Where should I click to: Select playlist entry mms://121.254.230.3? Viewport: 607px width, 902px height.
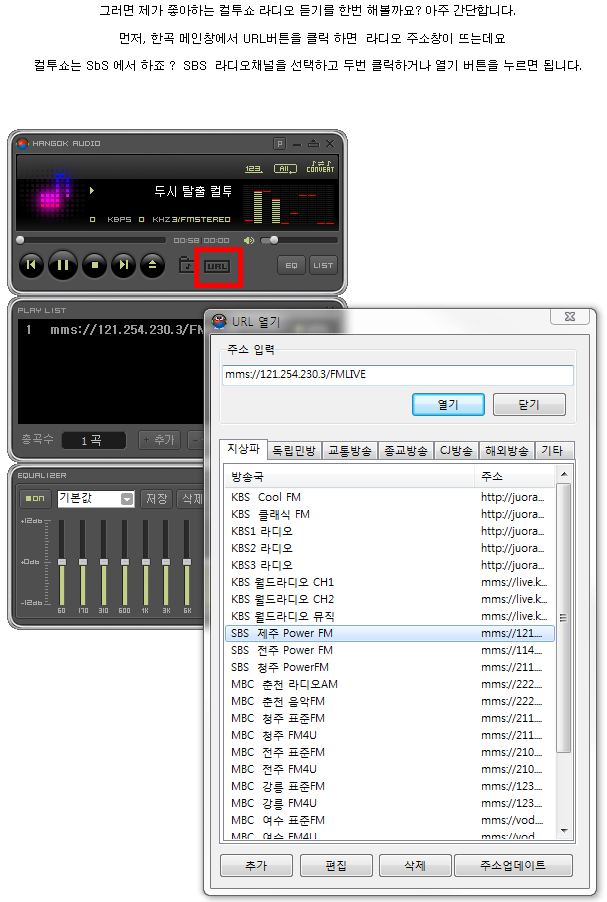click(115, 330)
